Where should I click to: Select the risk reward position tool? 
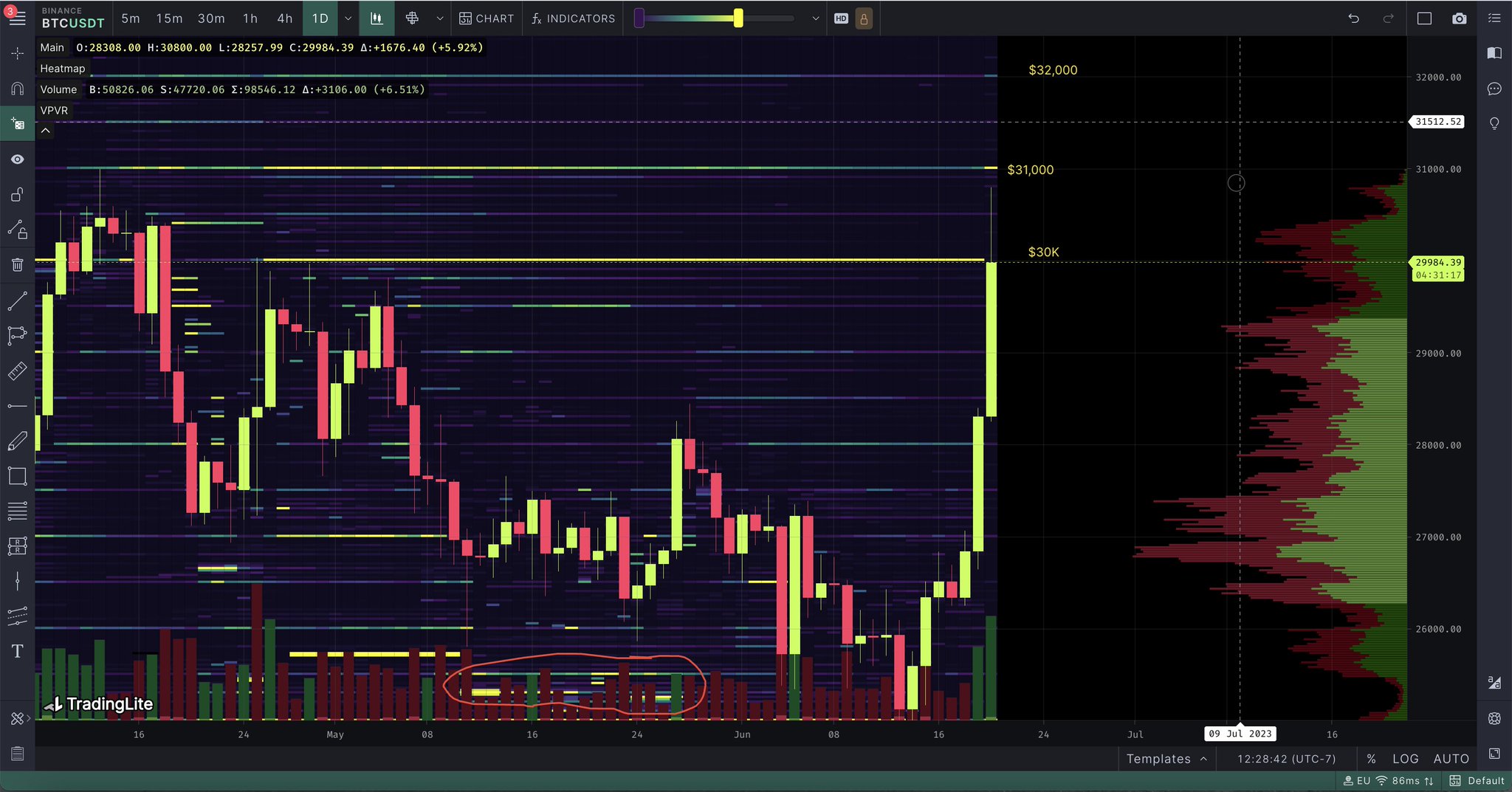(17, 546)
